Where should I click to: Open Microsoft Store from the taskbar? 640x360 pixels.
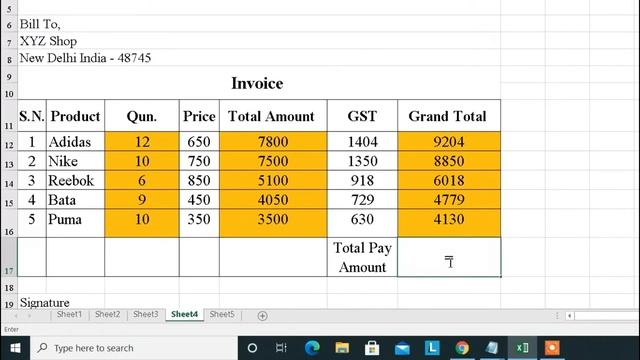coord(372,348)
